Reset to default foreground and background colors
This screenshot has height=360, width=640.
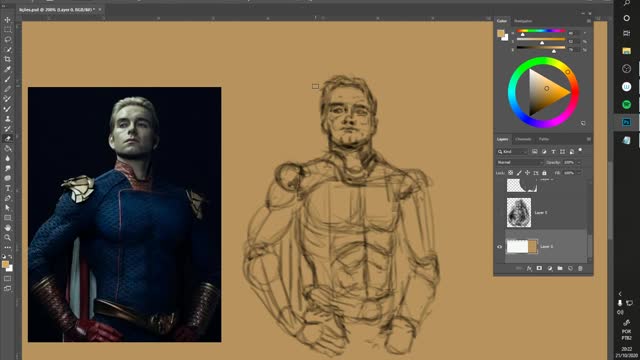pos(4,257)
